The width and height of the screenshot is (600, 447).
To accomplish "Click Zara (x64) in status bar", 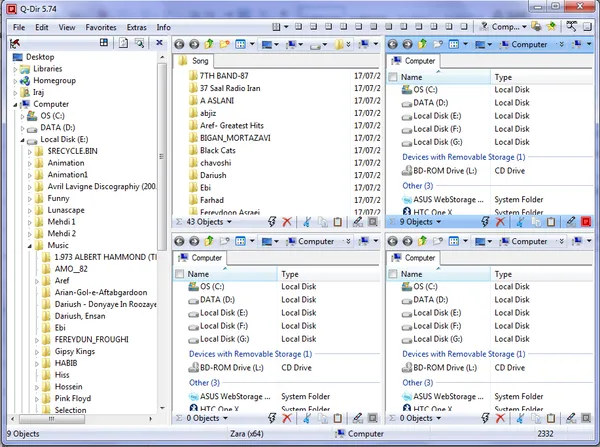I will [246, 434].
